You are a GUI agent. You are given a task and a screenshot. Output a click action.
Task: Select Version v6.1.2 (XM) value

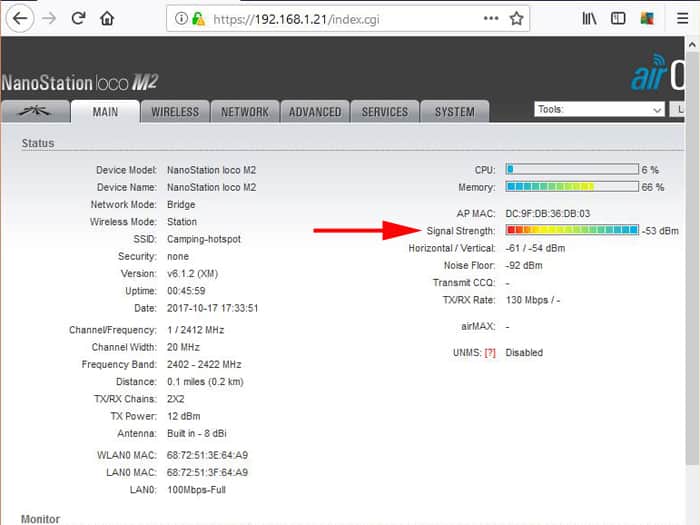(x=192, y=274)
